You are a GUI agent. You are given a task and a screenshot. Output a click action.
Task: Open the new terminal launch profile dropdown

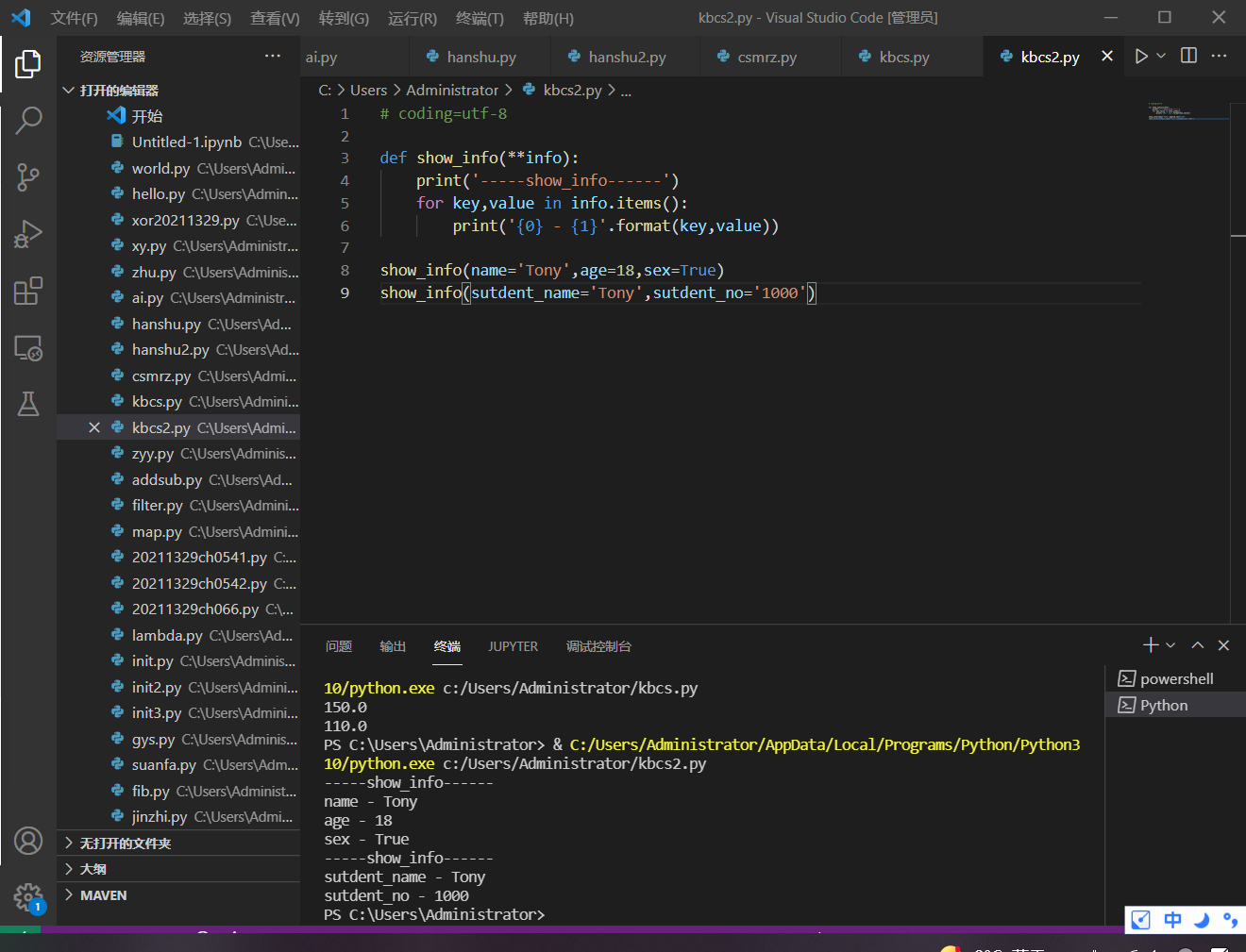coord(1171,645)
